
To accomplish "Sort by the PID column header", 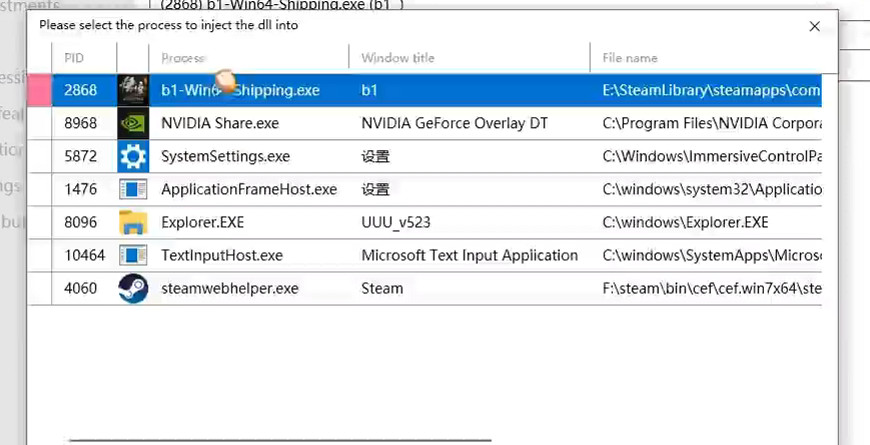I will (75, 58).
